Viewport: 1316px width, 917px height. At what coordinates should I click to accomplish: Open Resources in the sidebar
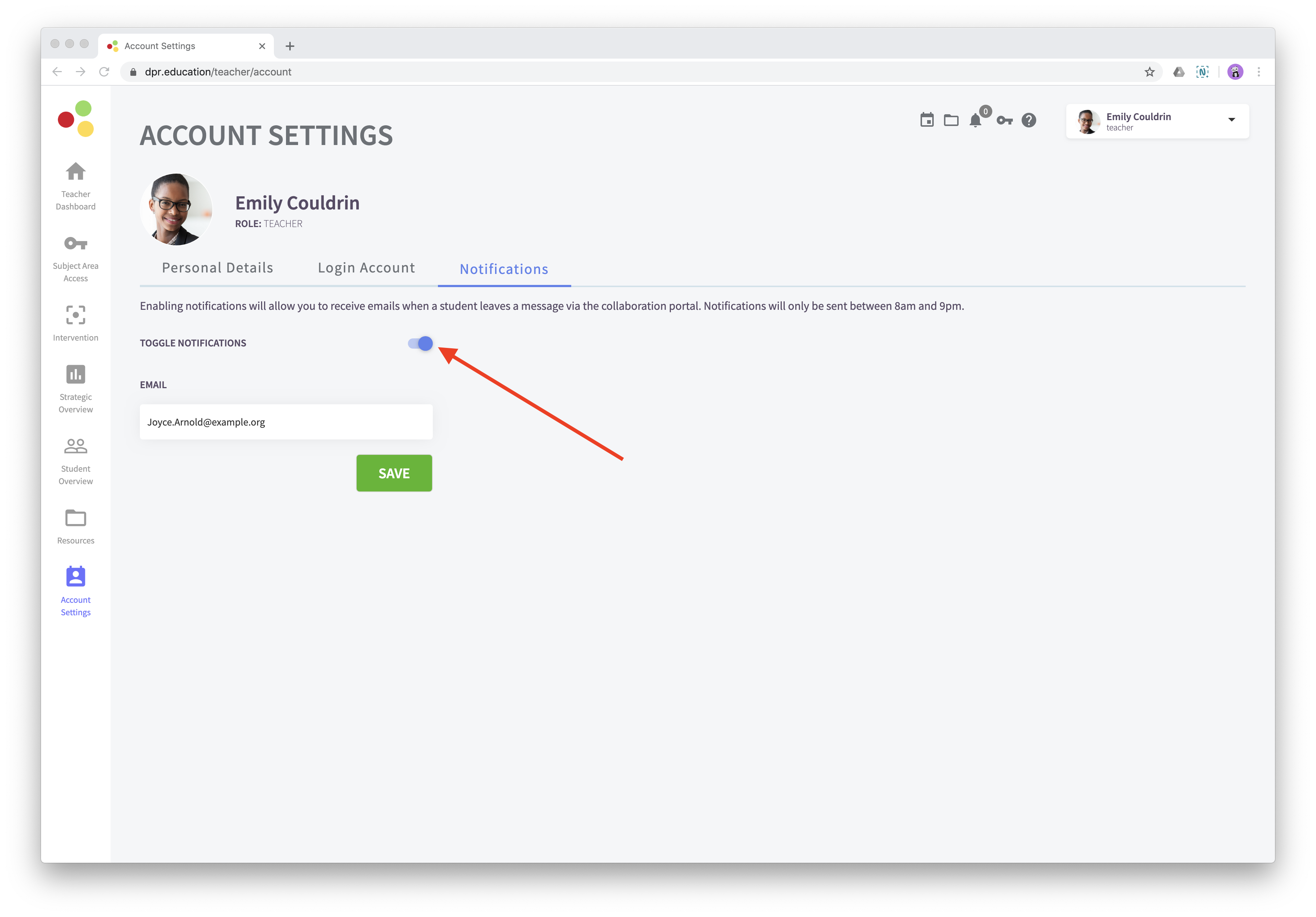tap(76, 526)
